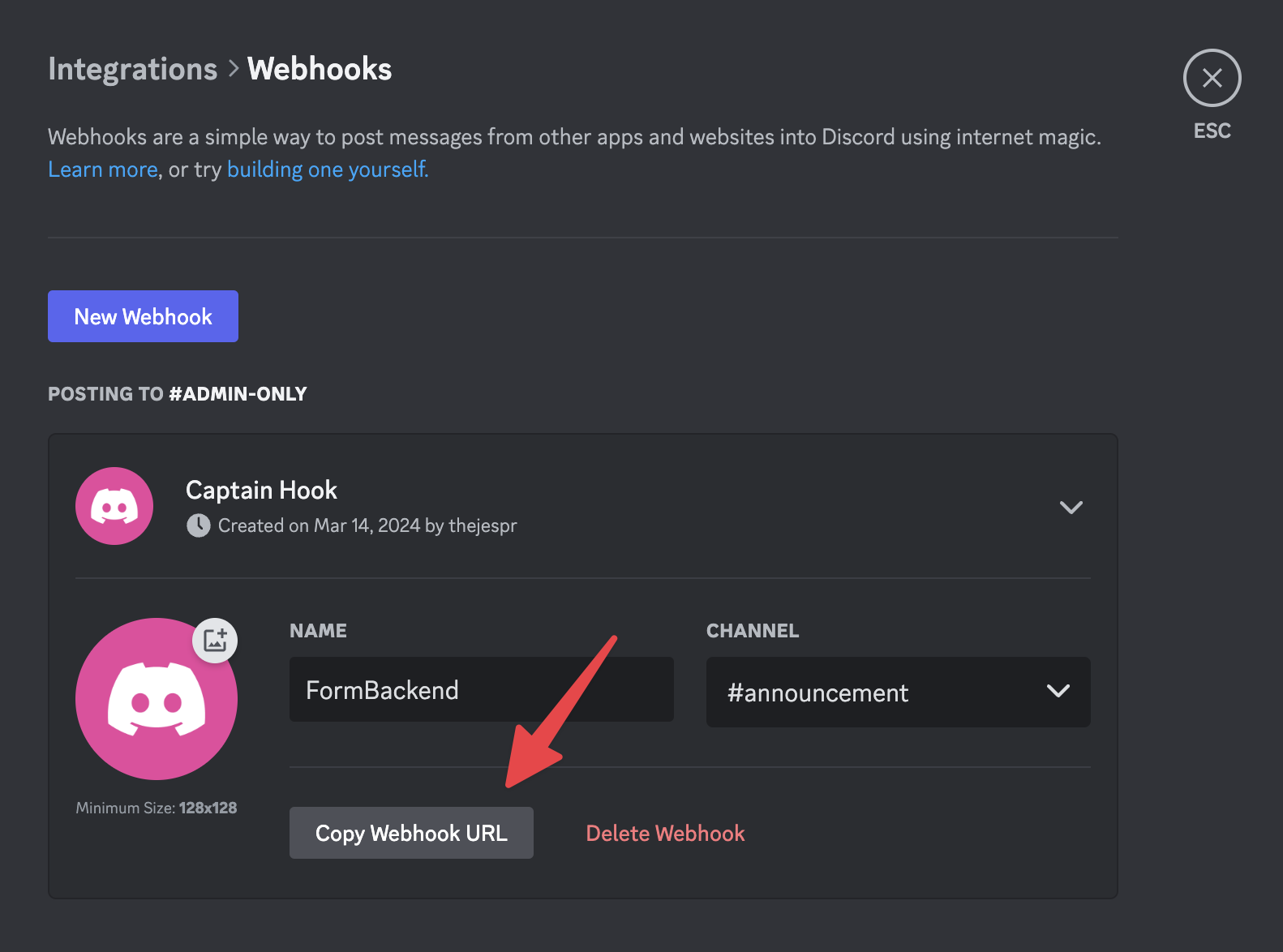Viewport: 1283px width, 952px height.
Task: Click the X close button above ESC
Action: pyautogui.click(x=1212, y=78)
